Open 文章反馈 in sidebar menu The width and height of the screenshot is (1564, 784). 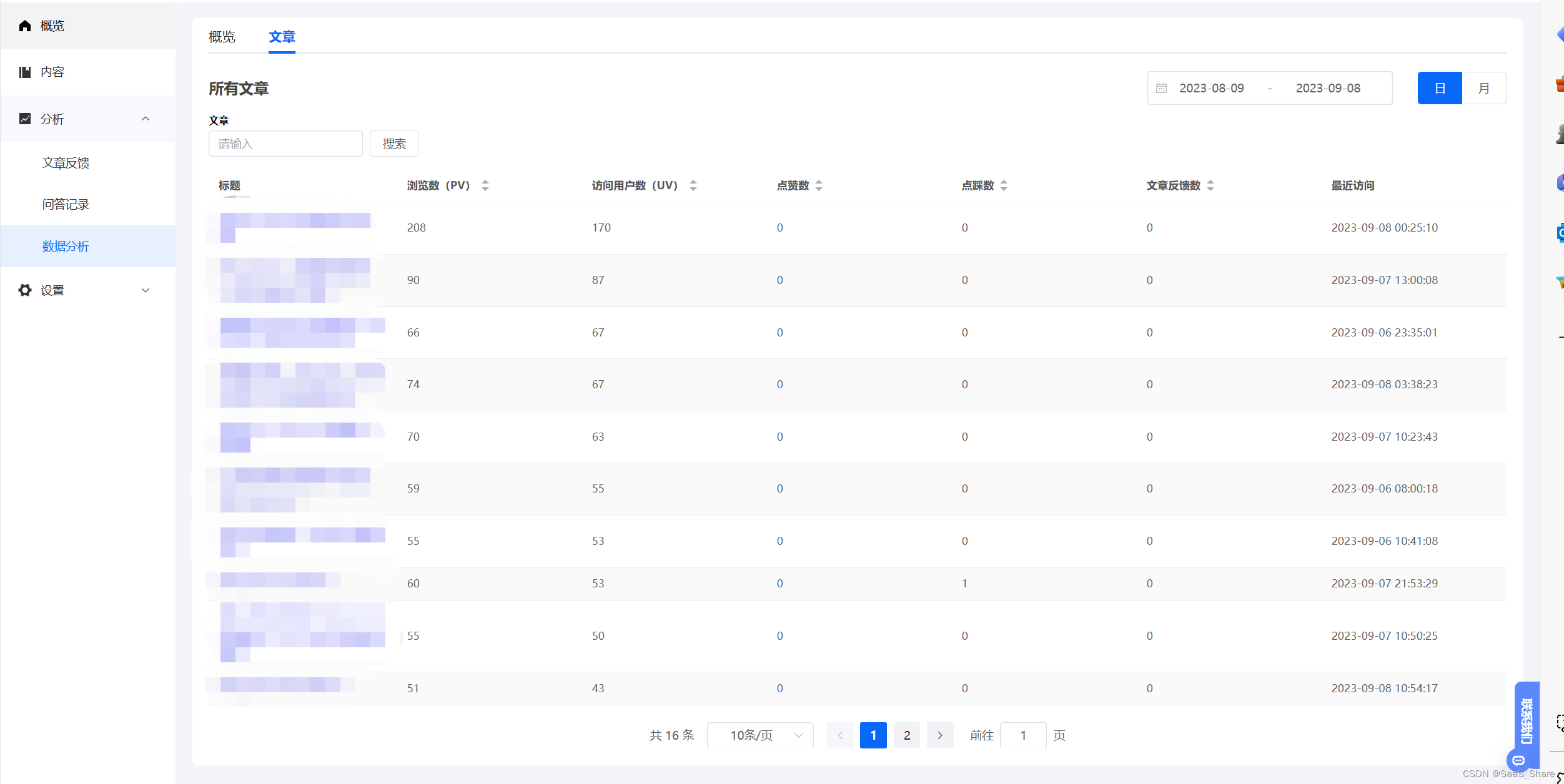(66, 163)
